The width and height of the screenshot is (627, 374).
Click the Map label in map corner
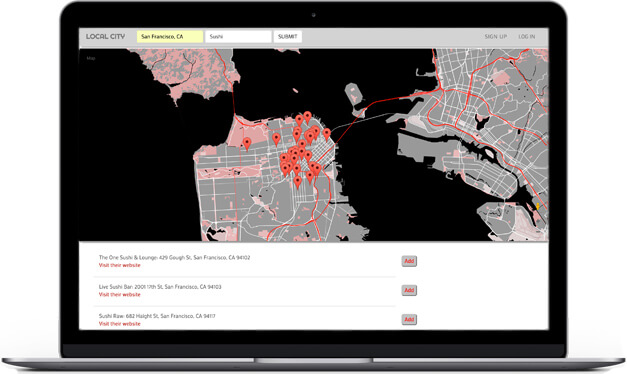[x=91, y=58]
